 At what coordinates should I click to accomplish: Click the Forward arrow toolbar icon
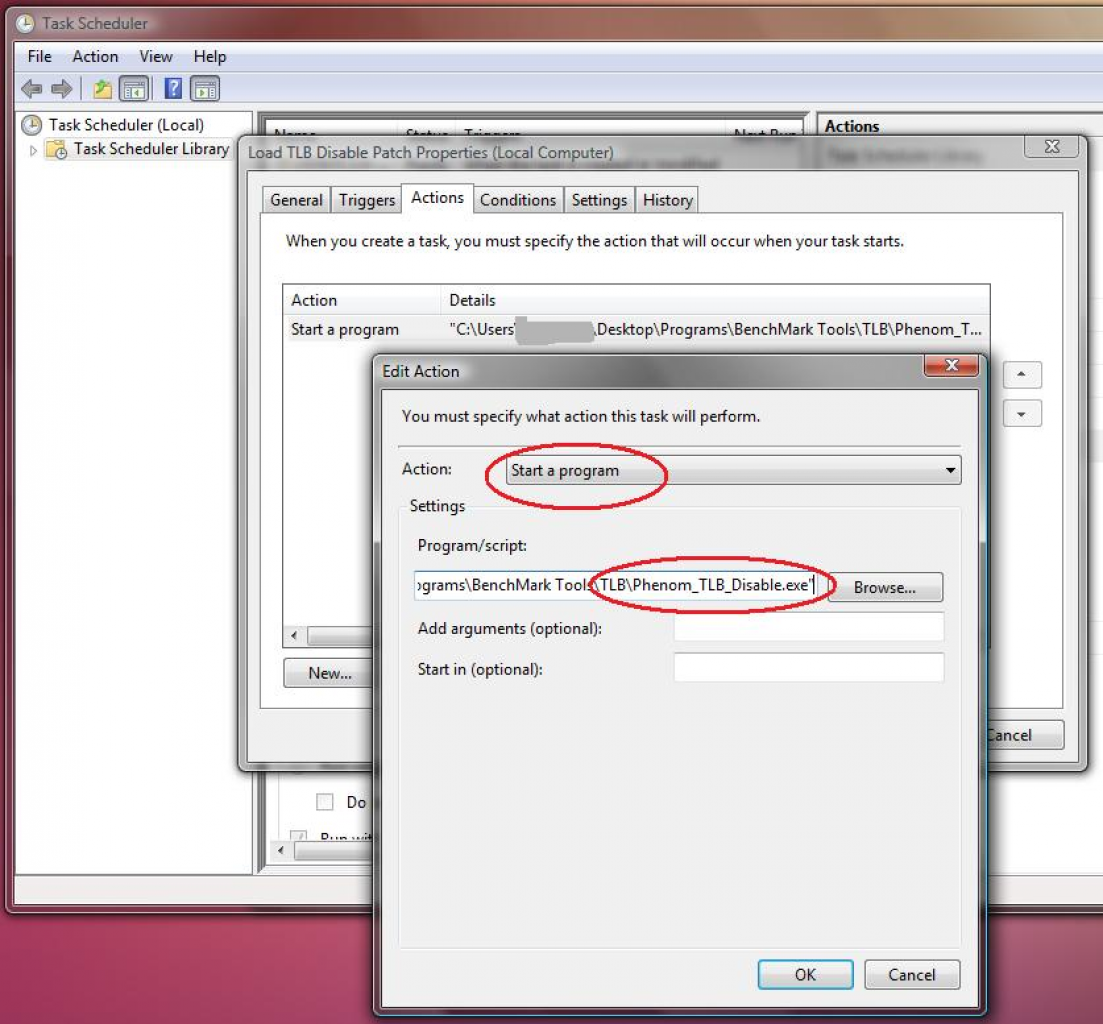(x=62, y=89)
